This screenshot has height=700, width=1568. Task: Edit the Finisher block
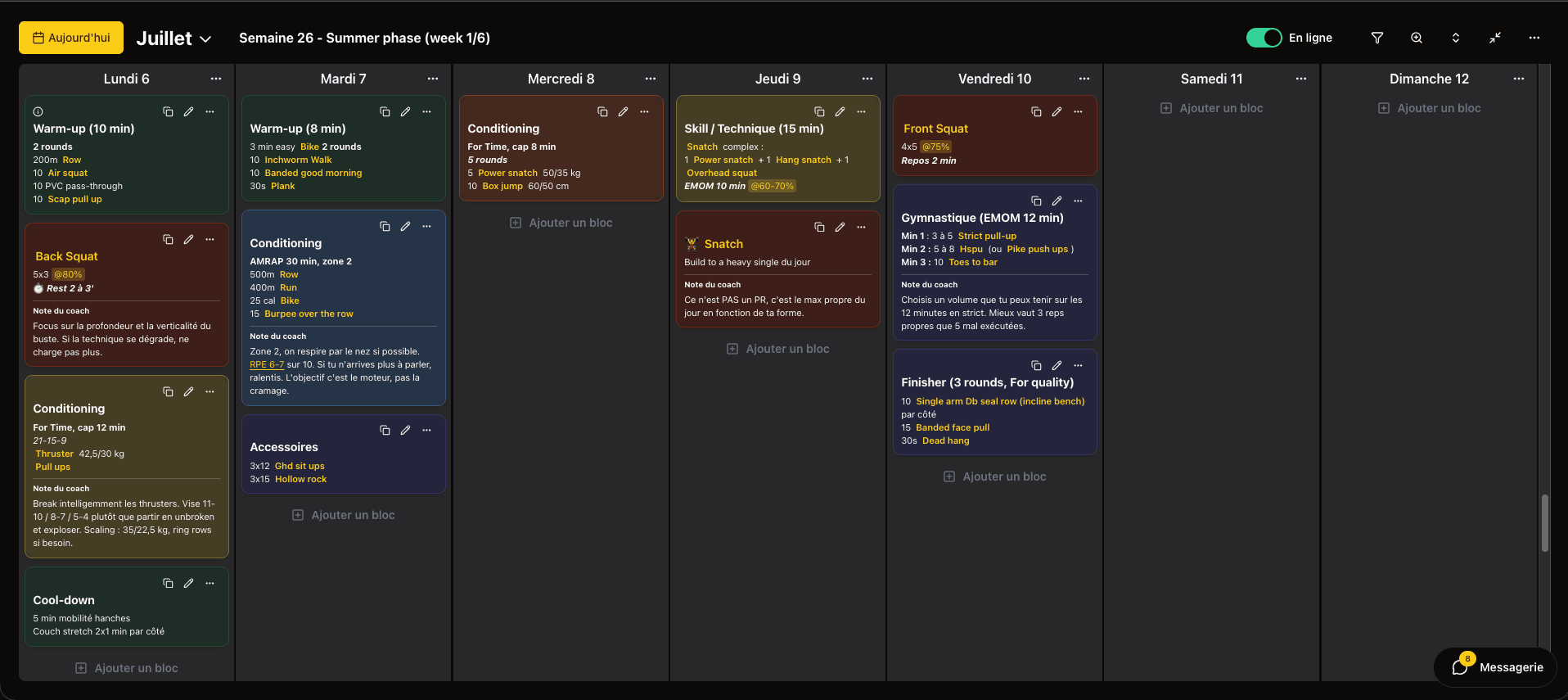[x=1057, y=365]
